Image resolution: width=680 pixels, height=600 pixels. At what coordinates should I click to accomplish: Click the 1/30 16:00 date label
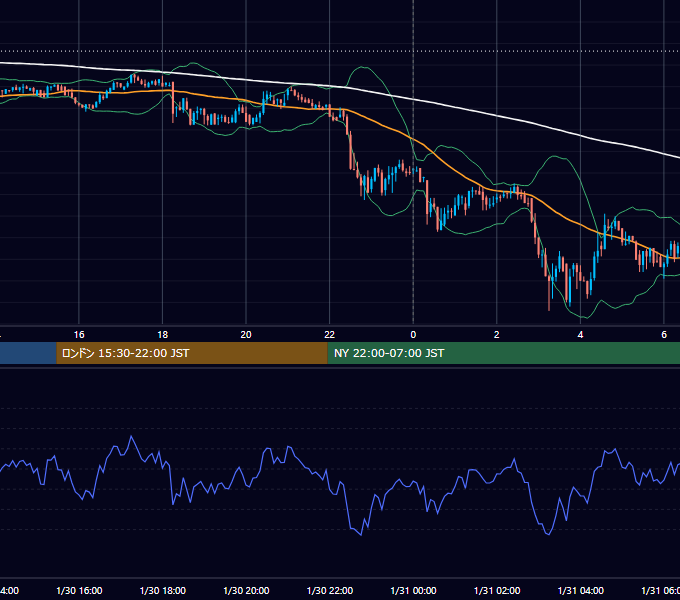(79, 590)
